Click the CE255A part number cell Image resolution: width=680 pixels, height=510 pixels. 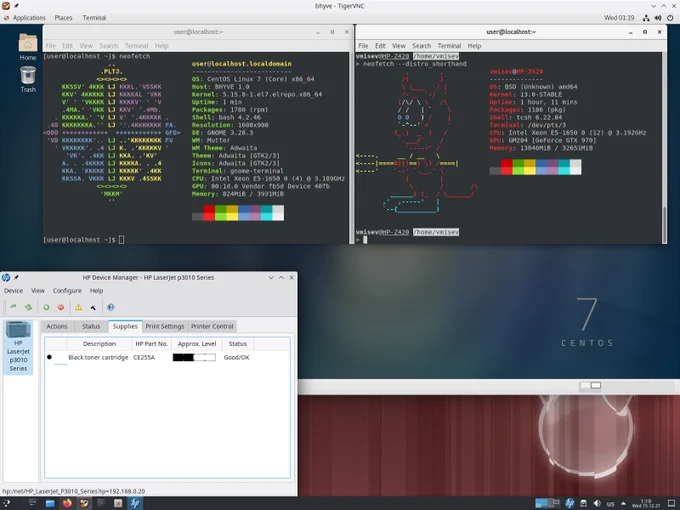tap(144, 357)
